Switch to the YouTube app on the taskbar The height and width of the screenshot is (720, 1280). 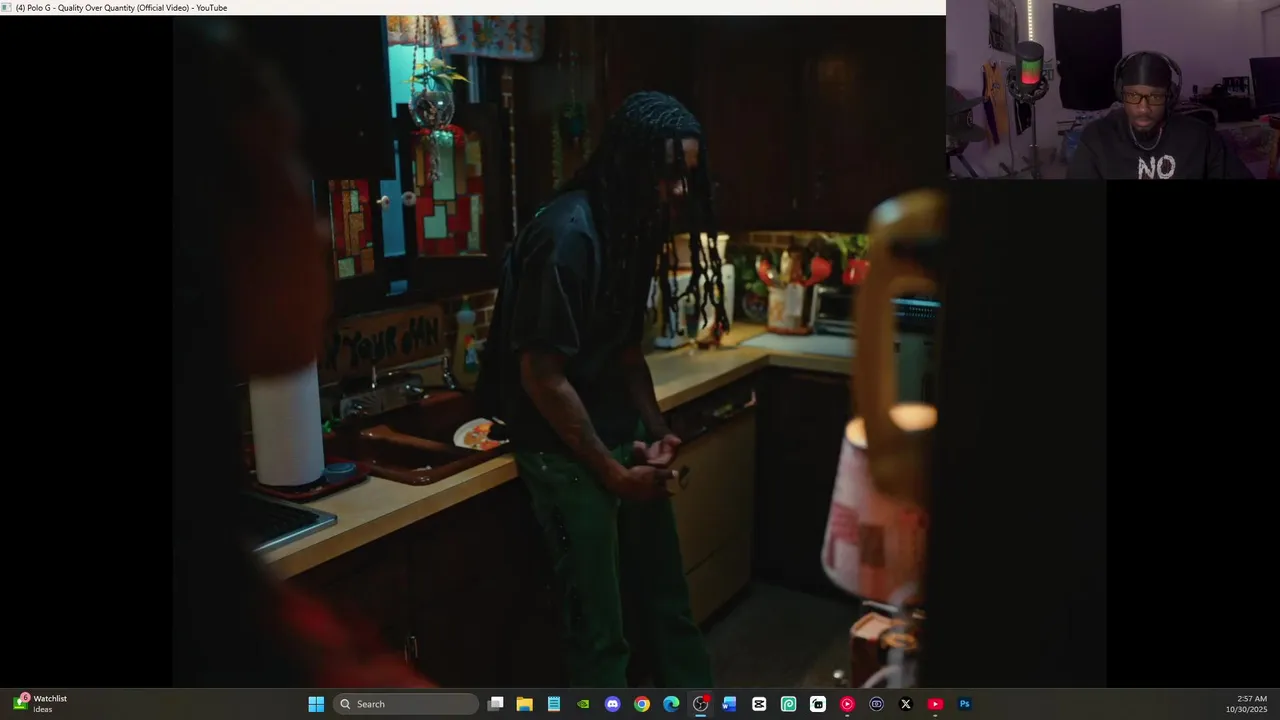pyautogui.click(x=935, y=704)
